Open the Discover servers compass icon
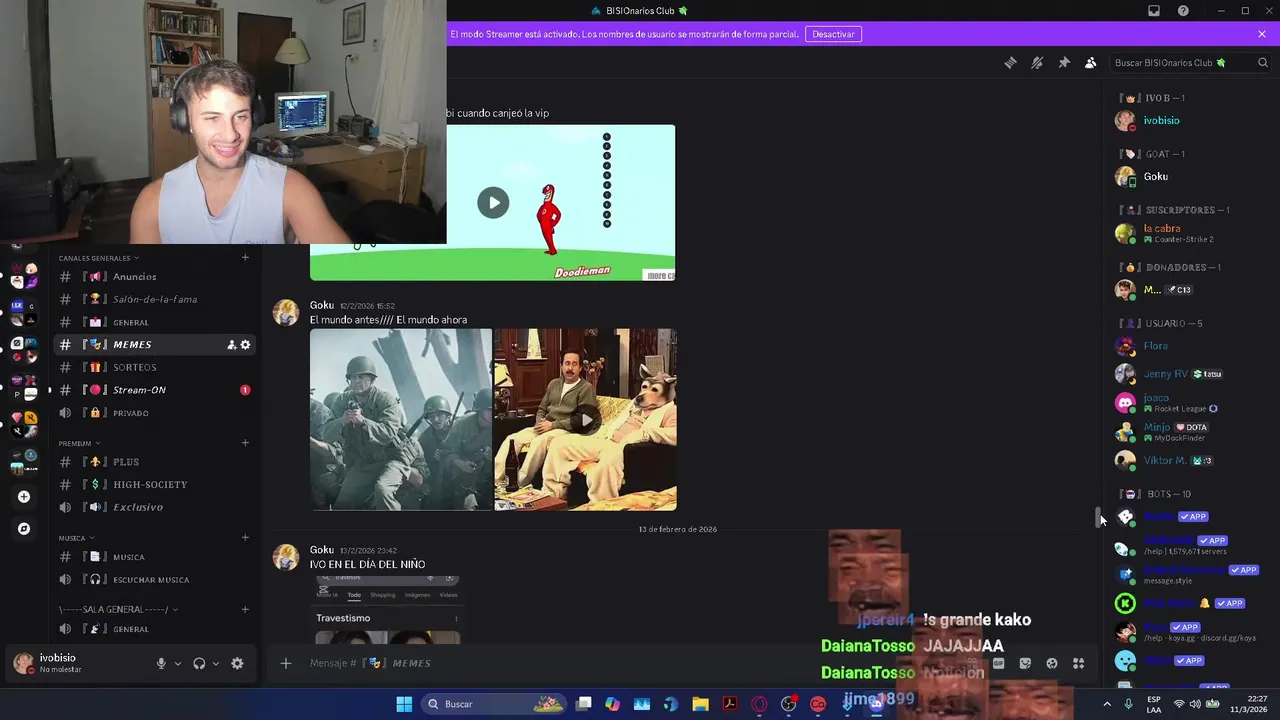Image resolution: width=1280 pixels, height=720 pixels. 24,528
